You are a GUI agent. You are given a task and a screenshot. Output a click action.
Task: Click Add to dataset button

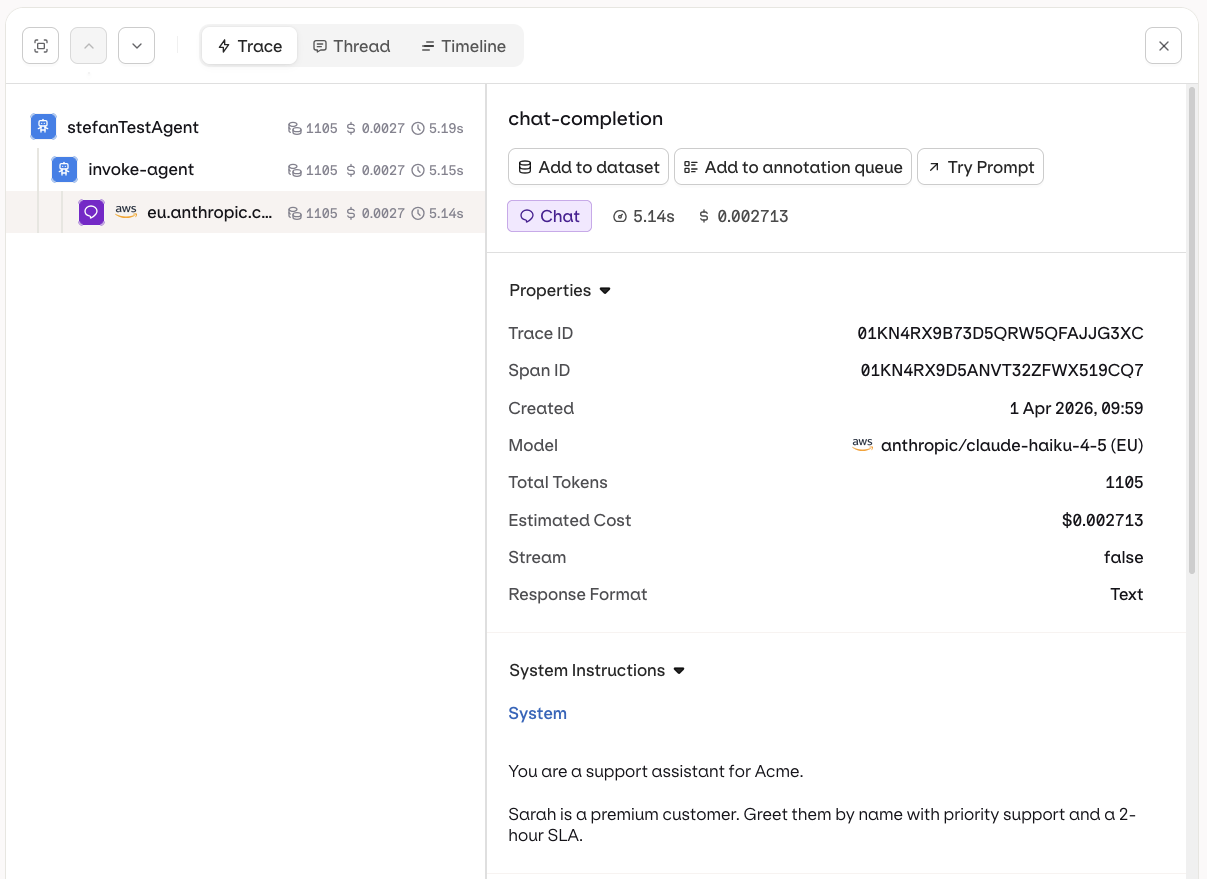tap(588, 167)
